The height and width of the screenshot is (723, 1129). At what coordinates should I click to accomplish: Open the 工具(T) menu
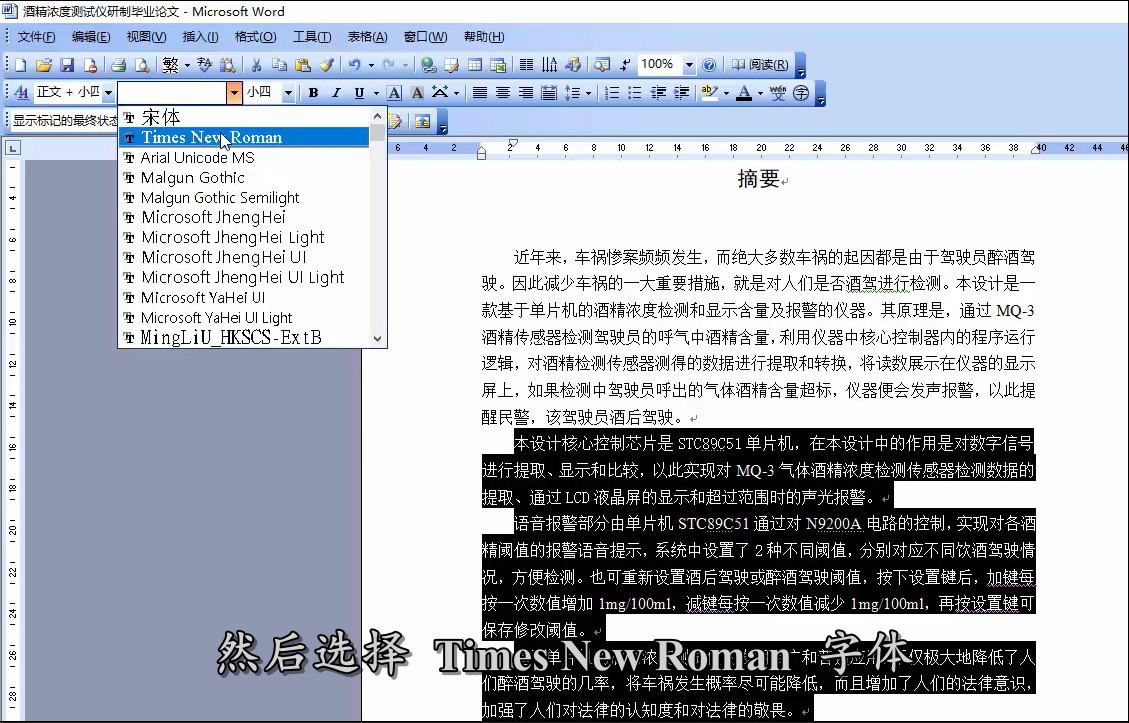coord(312,37)
